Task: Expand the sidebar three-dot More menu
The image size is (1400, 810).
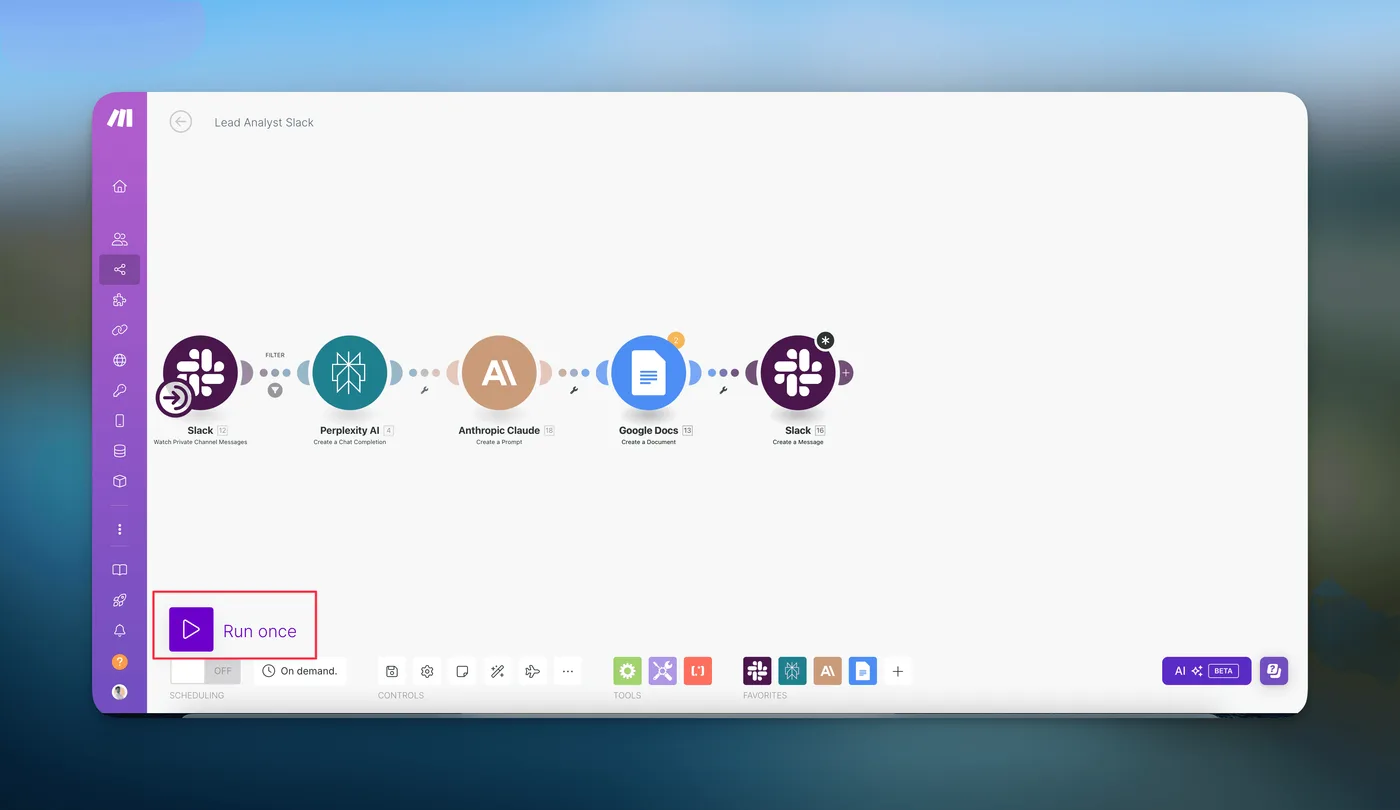Action: 120,529
